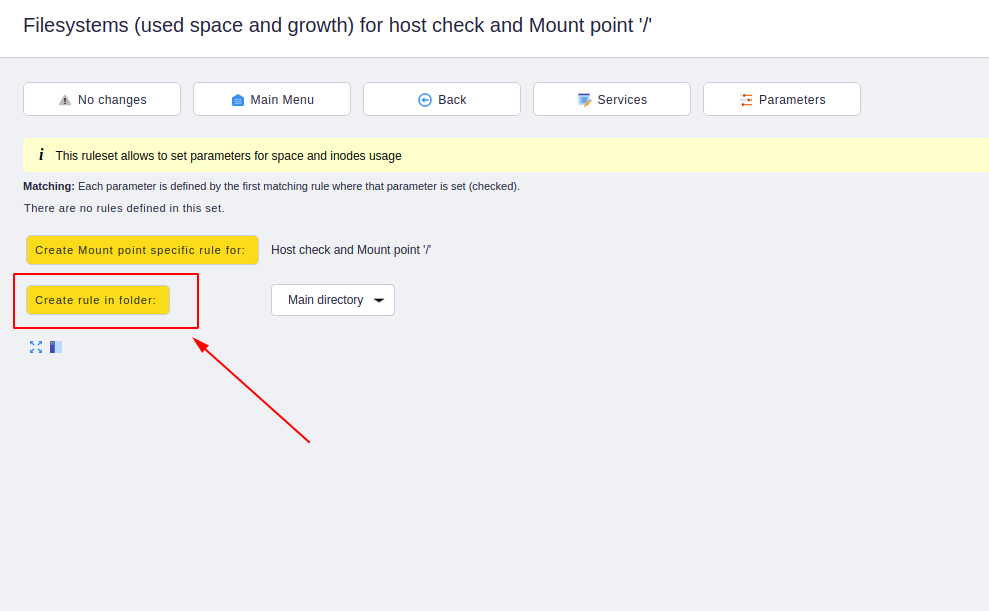
Task: Click the Services edit-list icon
Action: [585, 100]
